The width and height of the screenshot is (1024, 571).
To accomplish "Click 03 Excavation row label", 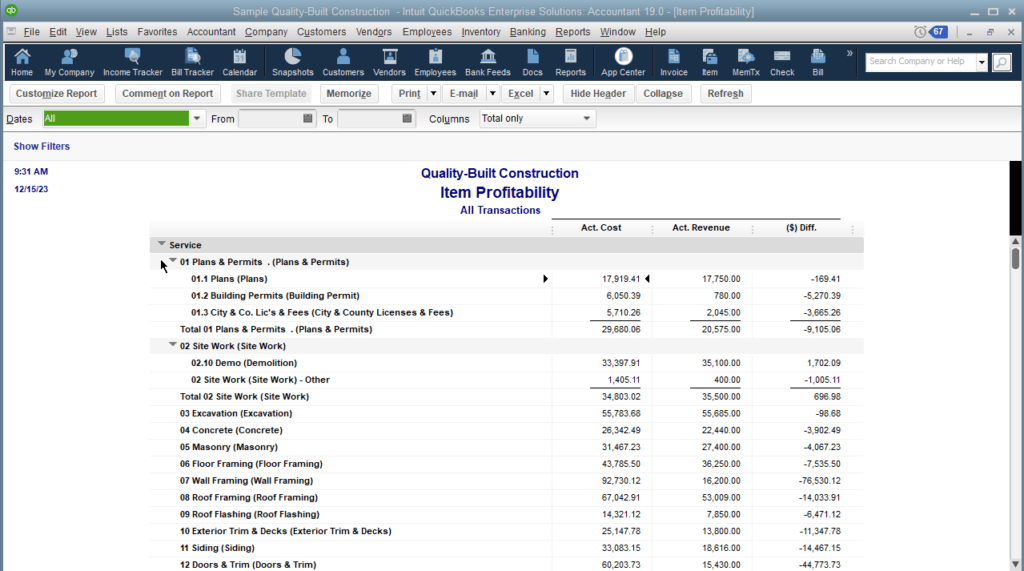I will point(236,413).
